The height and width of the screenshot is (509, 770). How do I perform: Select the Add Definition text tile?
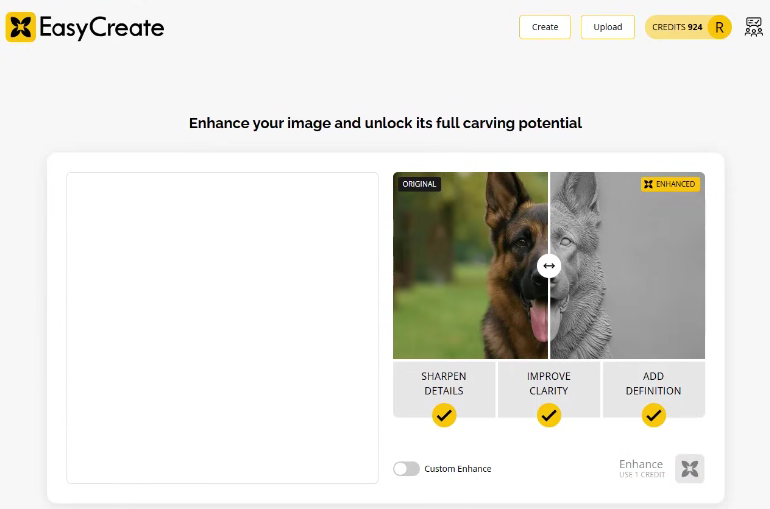(x=653, y=383)
